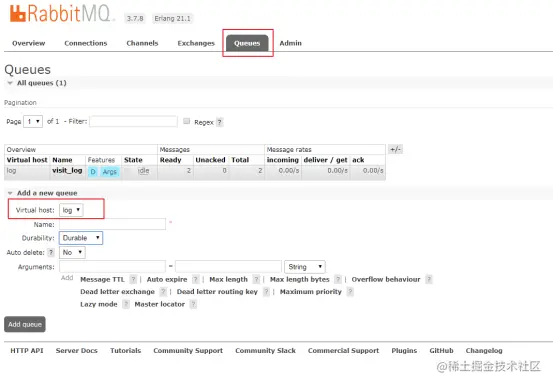Go to the Exchanges tab
Viewport: 553px width, 385px height.
click(196, 43)
